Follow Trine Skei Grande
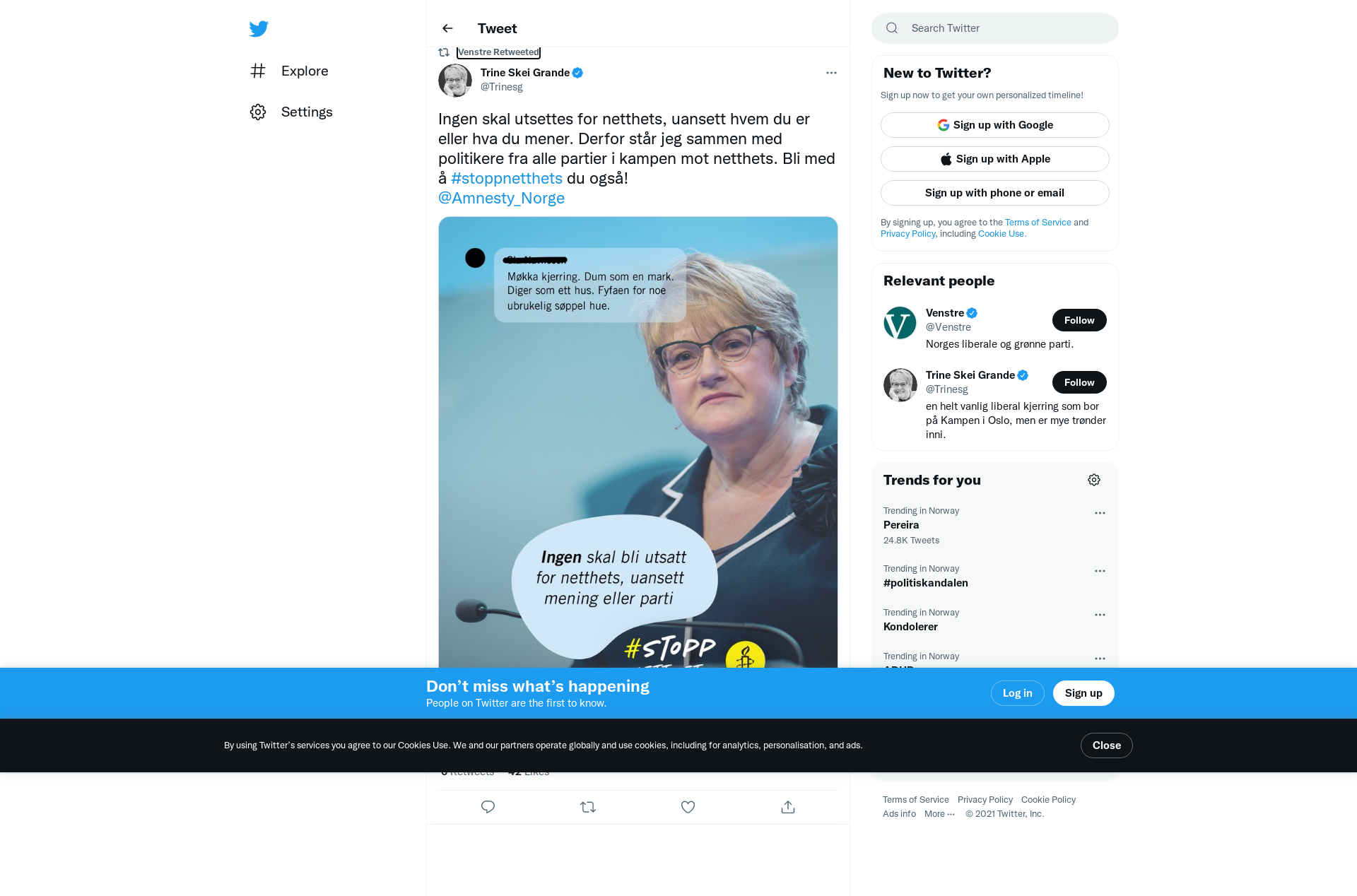Viewport: 1357px width, 896px height. point(1079,382)
